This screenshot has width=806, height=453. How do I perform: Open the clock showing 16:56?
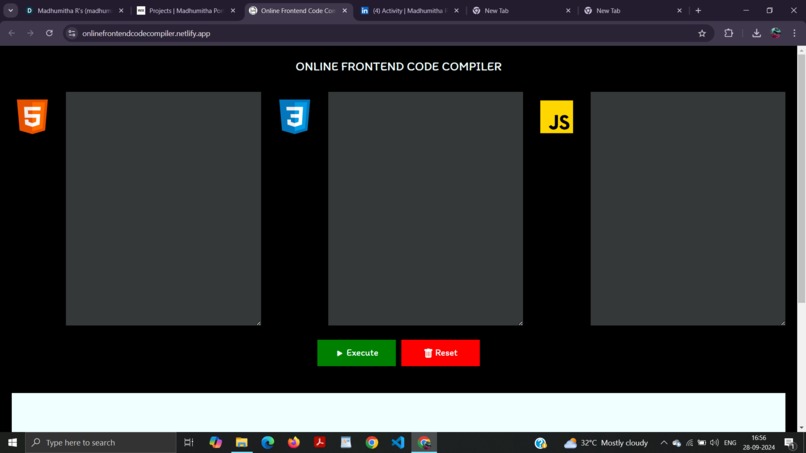tap(759, 442)
